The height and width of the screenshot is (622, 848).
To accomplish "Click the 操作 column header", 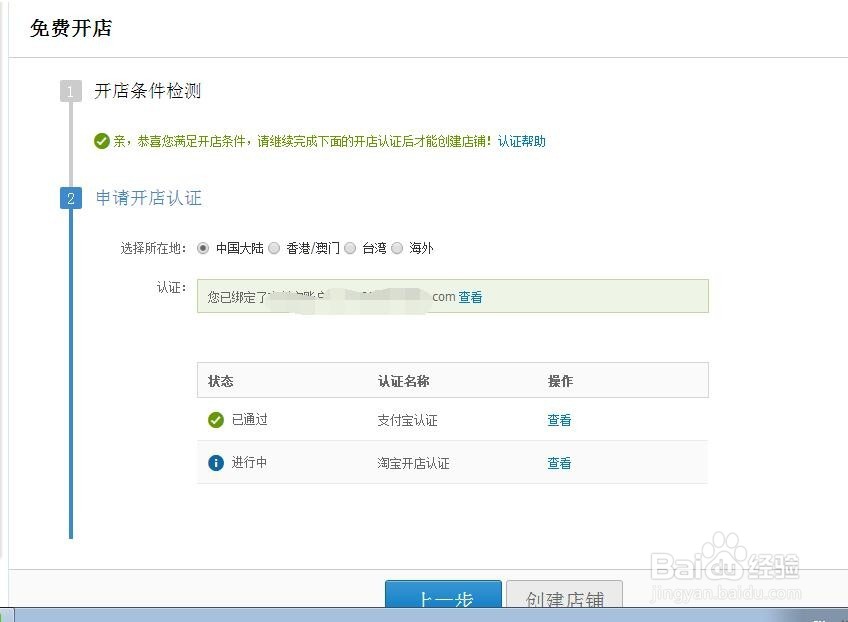I will coord(560,381).
